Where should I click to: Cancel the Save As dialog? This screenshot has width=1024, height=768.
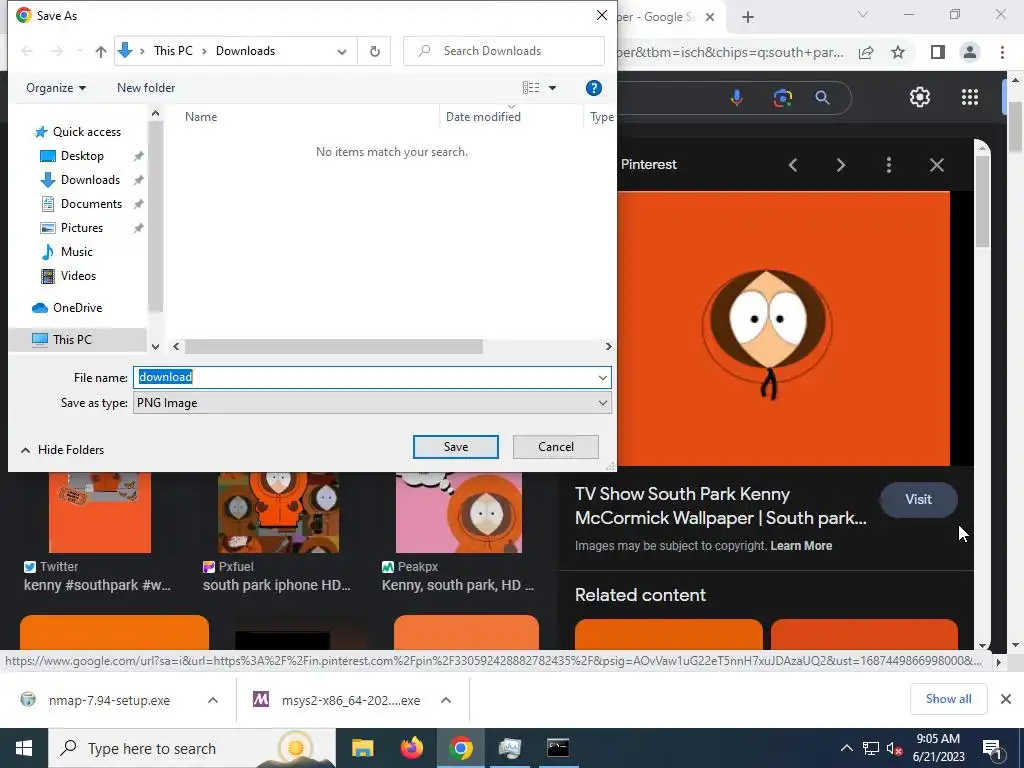point(556,447)
